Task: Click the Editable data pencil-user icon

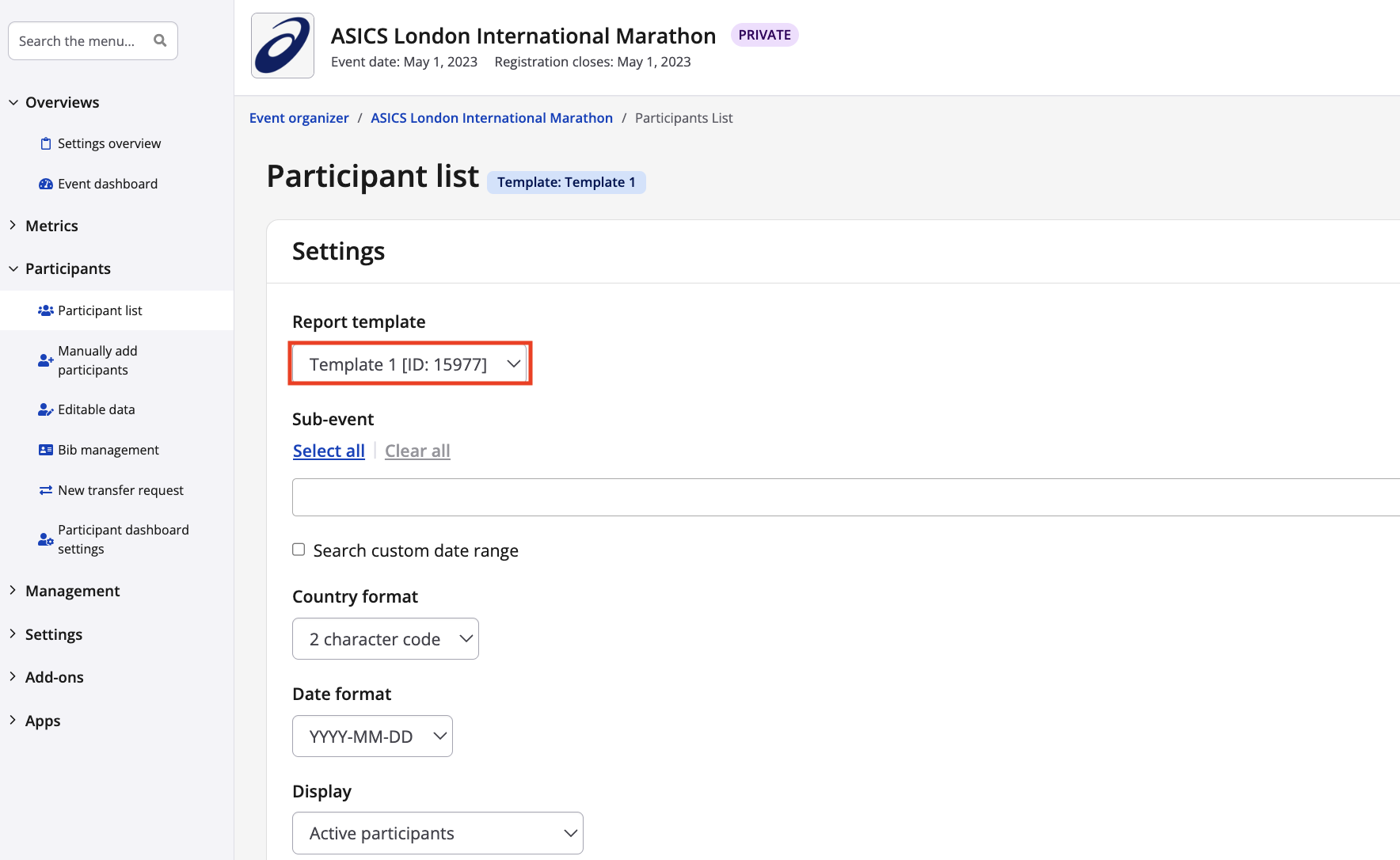Action: (x=46, y=409)
